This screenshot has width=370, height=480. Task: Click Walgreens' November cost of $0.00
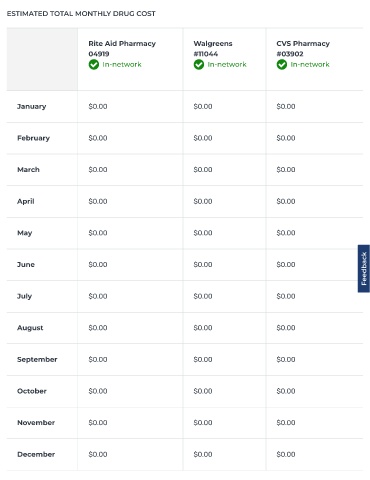point(203,423)
